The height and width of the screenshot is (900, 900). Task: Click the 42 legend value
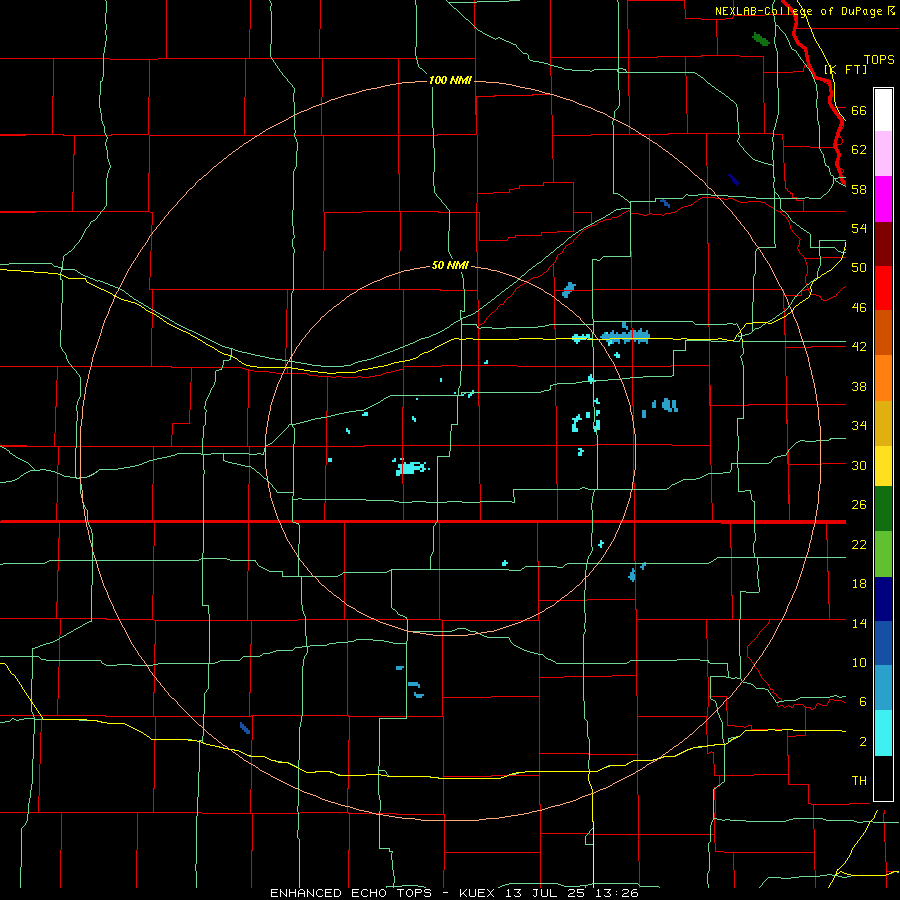coord(859,346)
